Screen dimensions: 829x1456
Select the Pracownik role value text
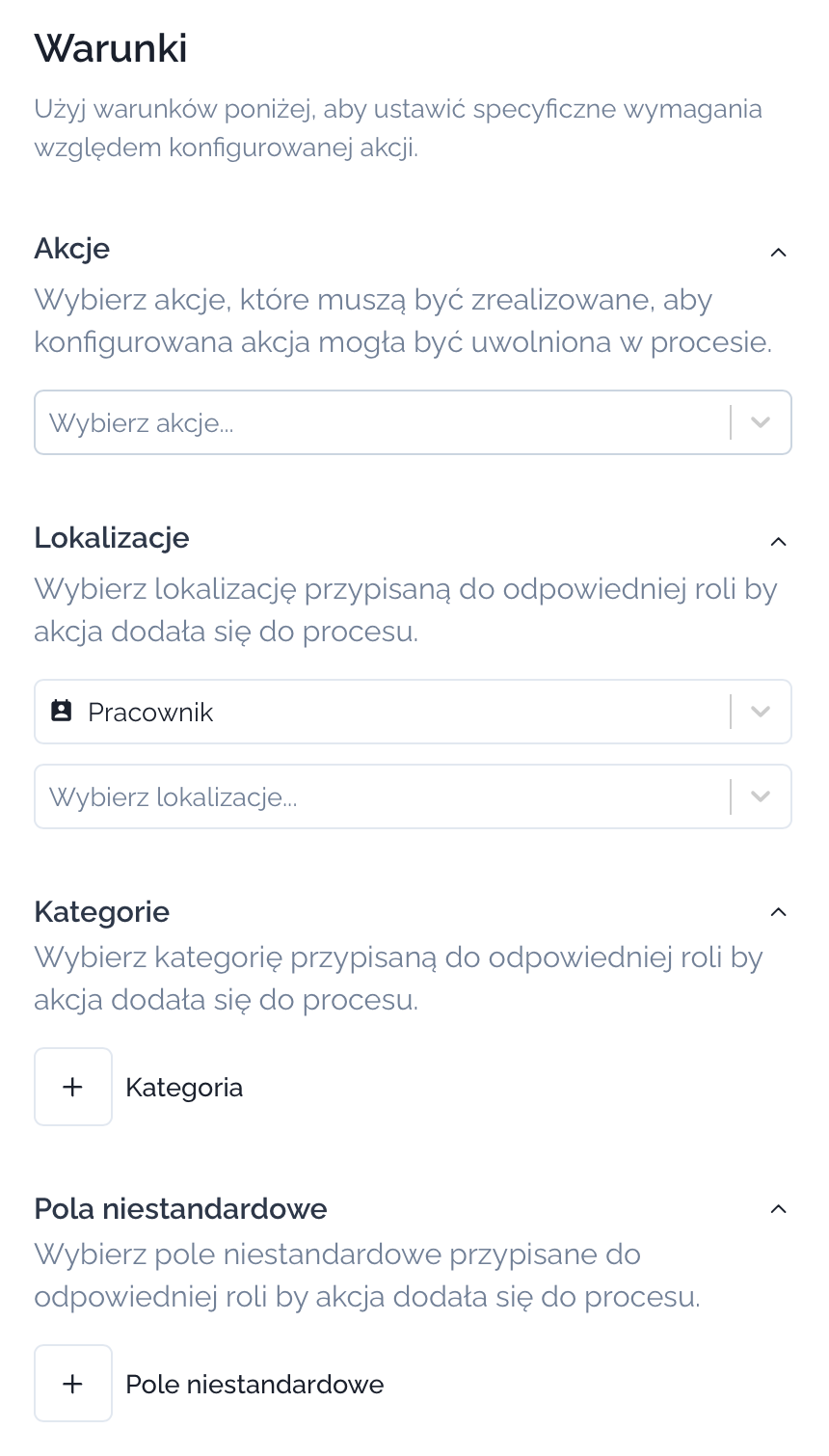pyautogui.click(x=150, y=713)
